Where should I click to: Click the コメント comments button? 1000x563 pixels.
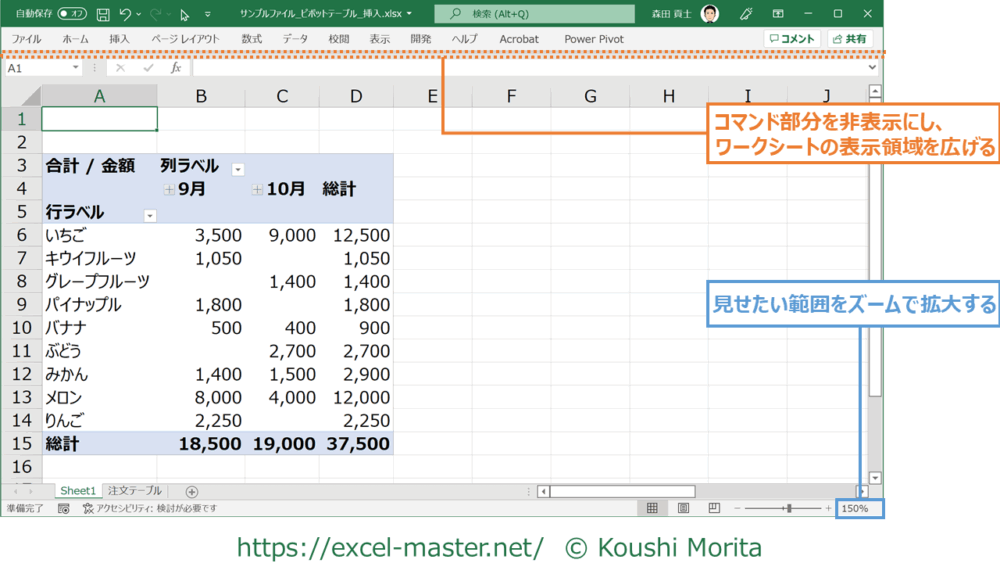[792, 39]
